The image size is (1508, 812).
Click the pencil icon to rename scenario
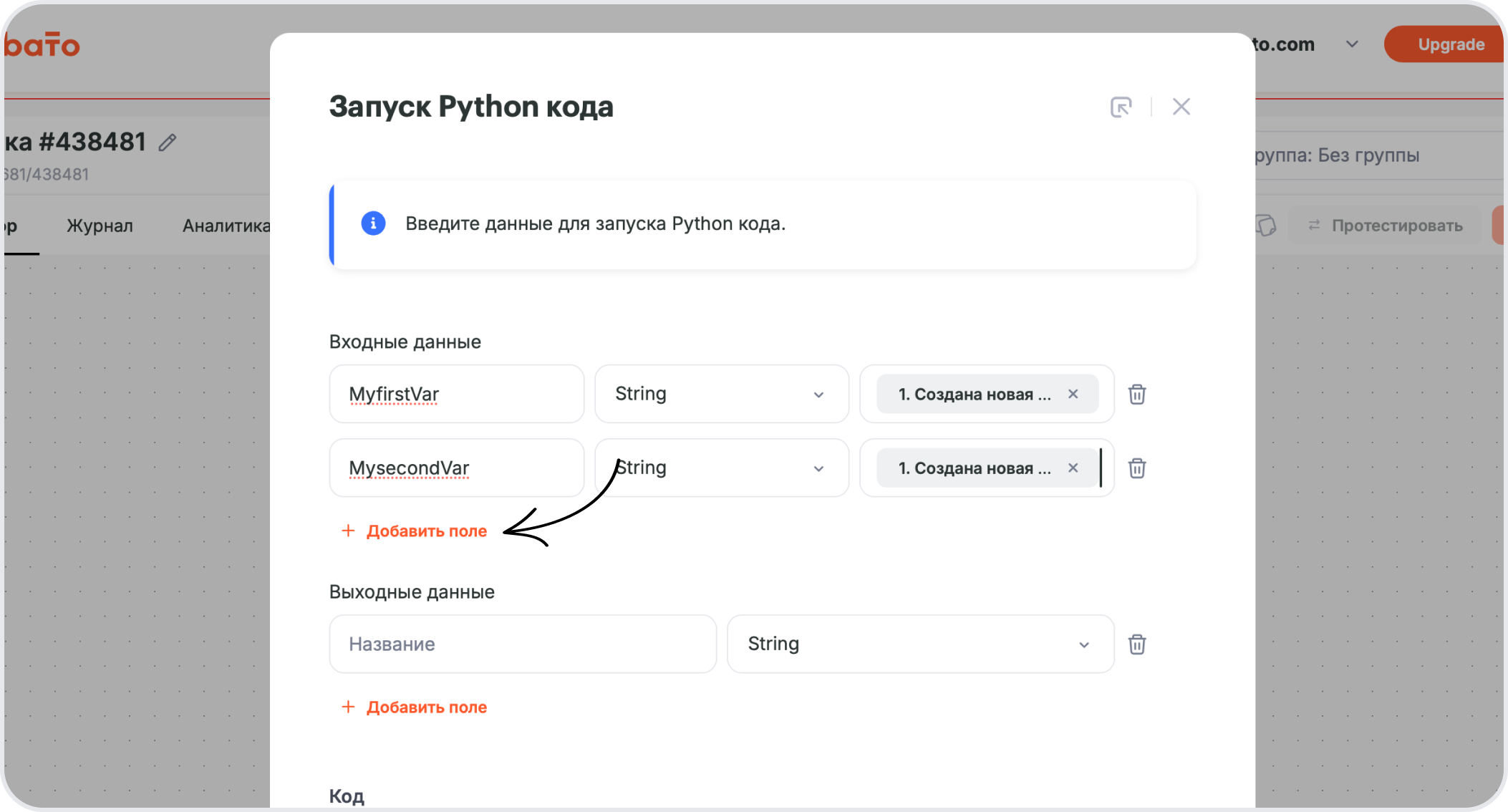tap(168, 142)
